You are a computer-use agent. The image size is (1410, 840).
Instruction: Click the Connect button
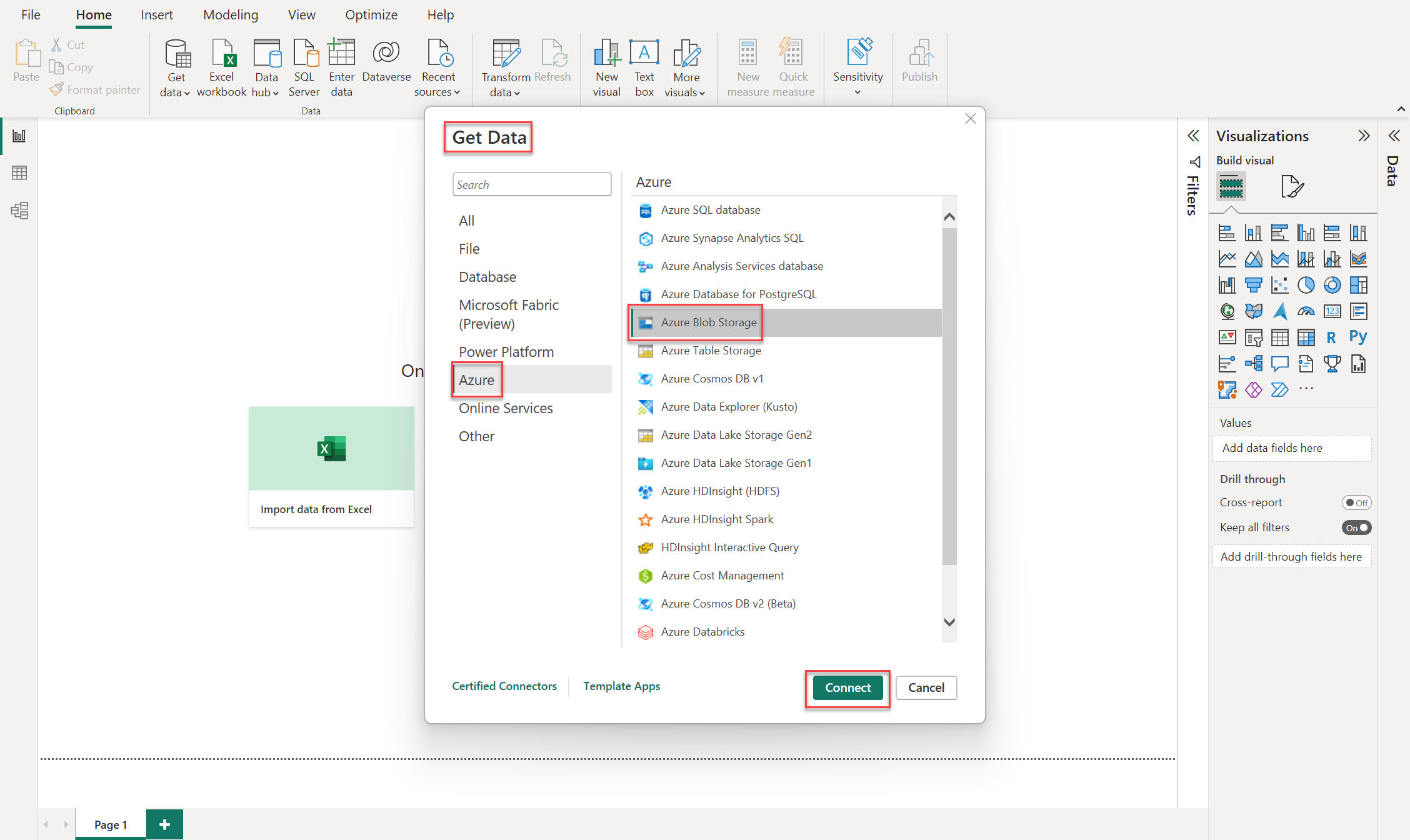848,687
